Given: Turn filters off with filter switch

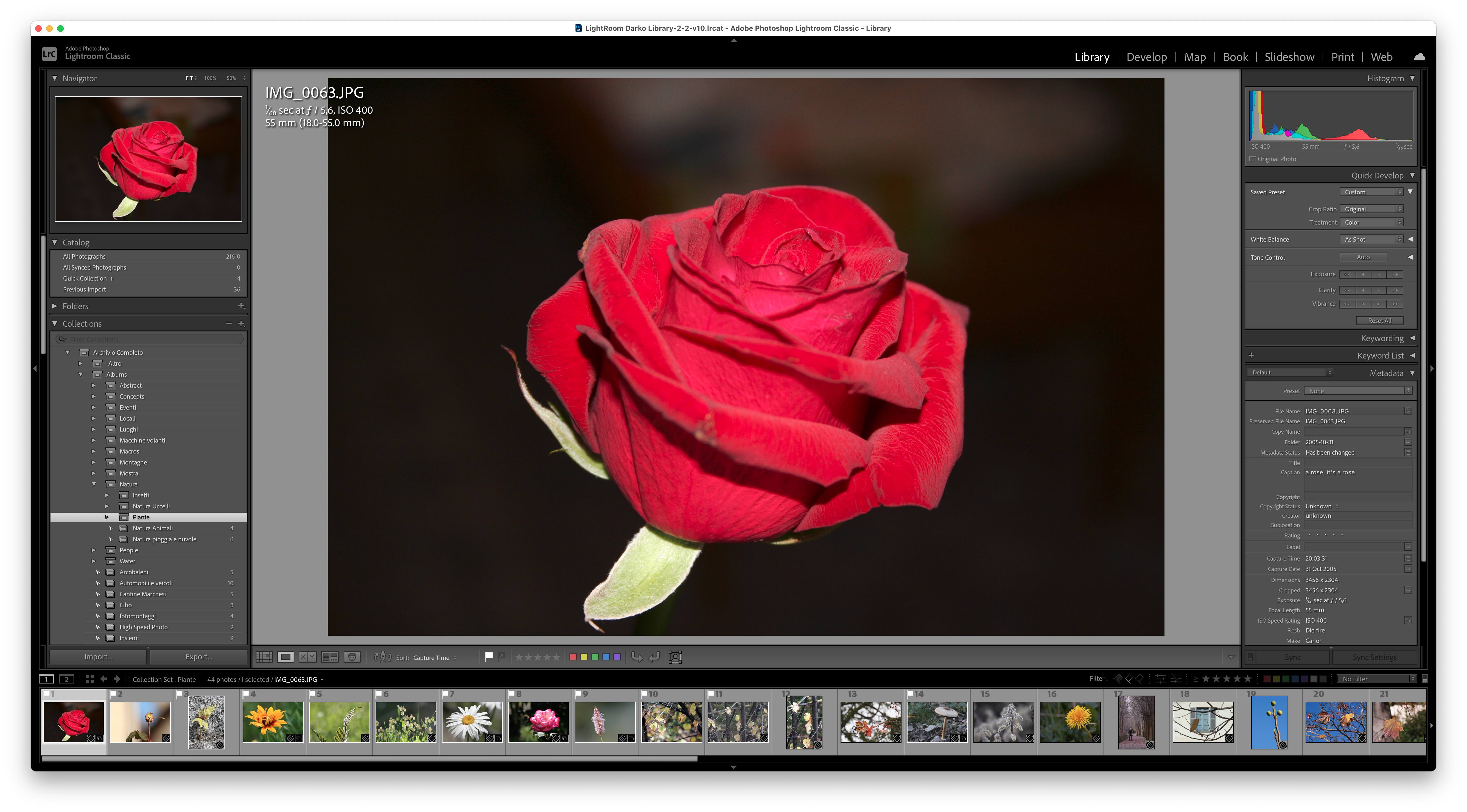Looking at the screenshot, I should pyautogui.click(x=1424, y=679).
